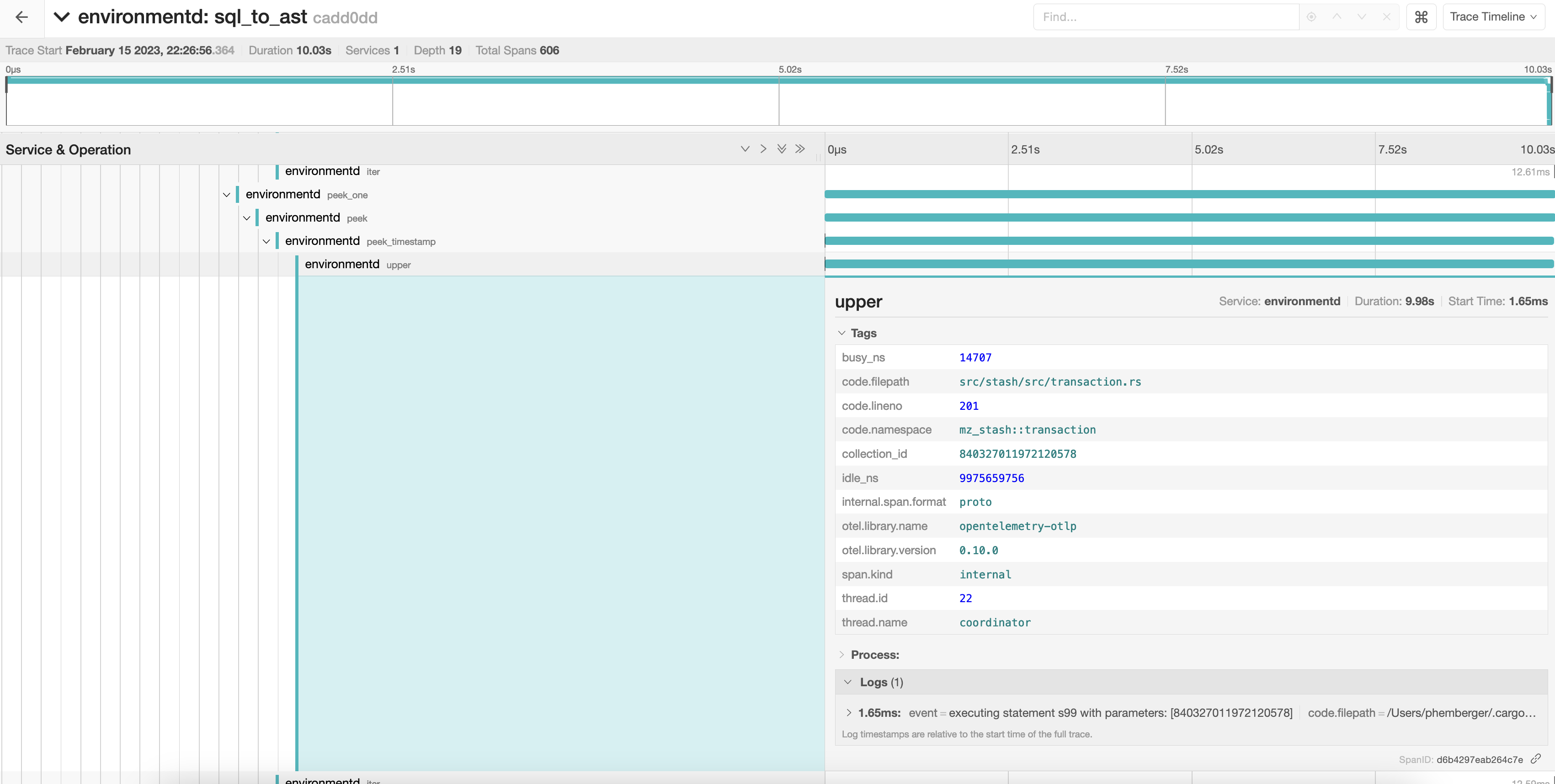Collapse the peek_one span row

pos(226,195)
